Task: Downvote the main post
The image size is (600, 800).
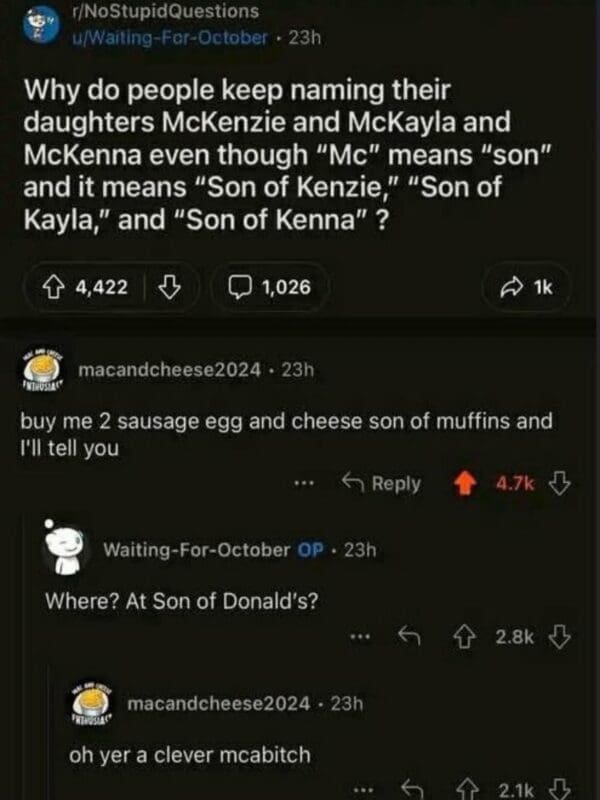Action: (170, 287)
